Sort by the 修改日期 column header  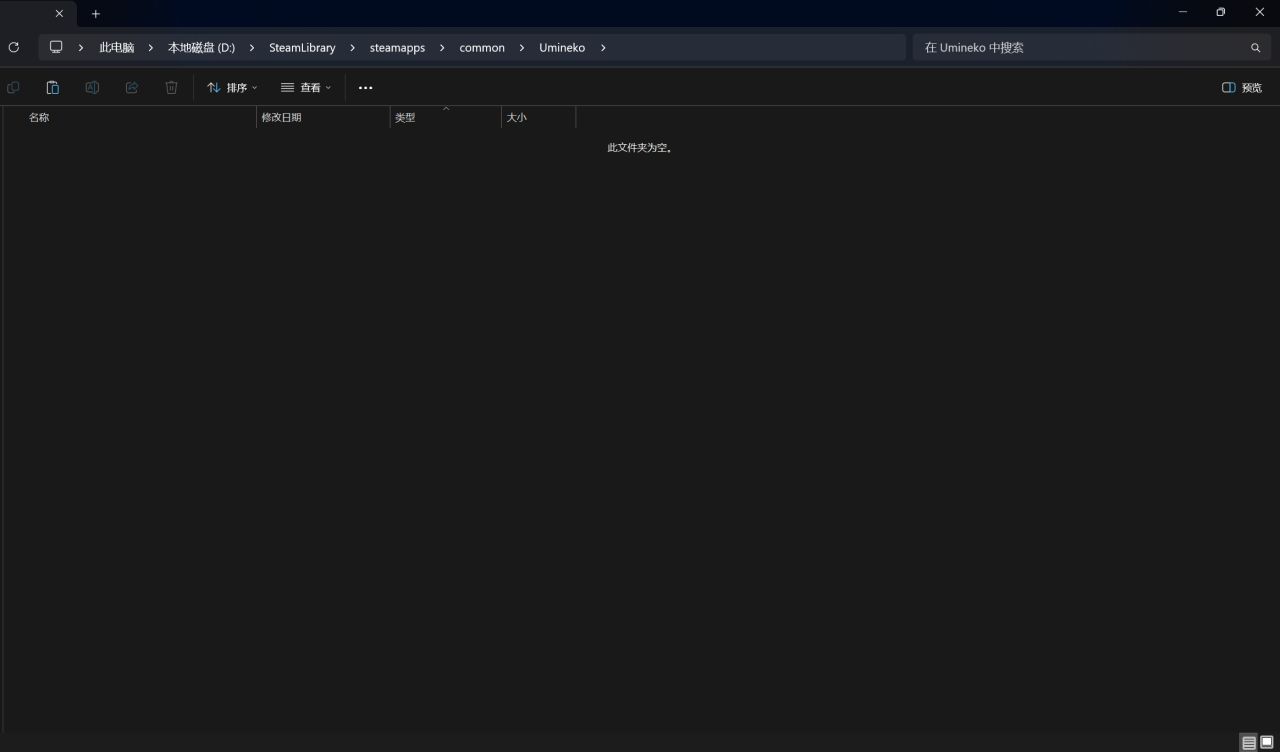[323, 117]
